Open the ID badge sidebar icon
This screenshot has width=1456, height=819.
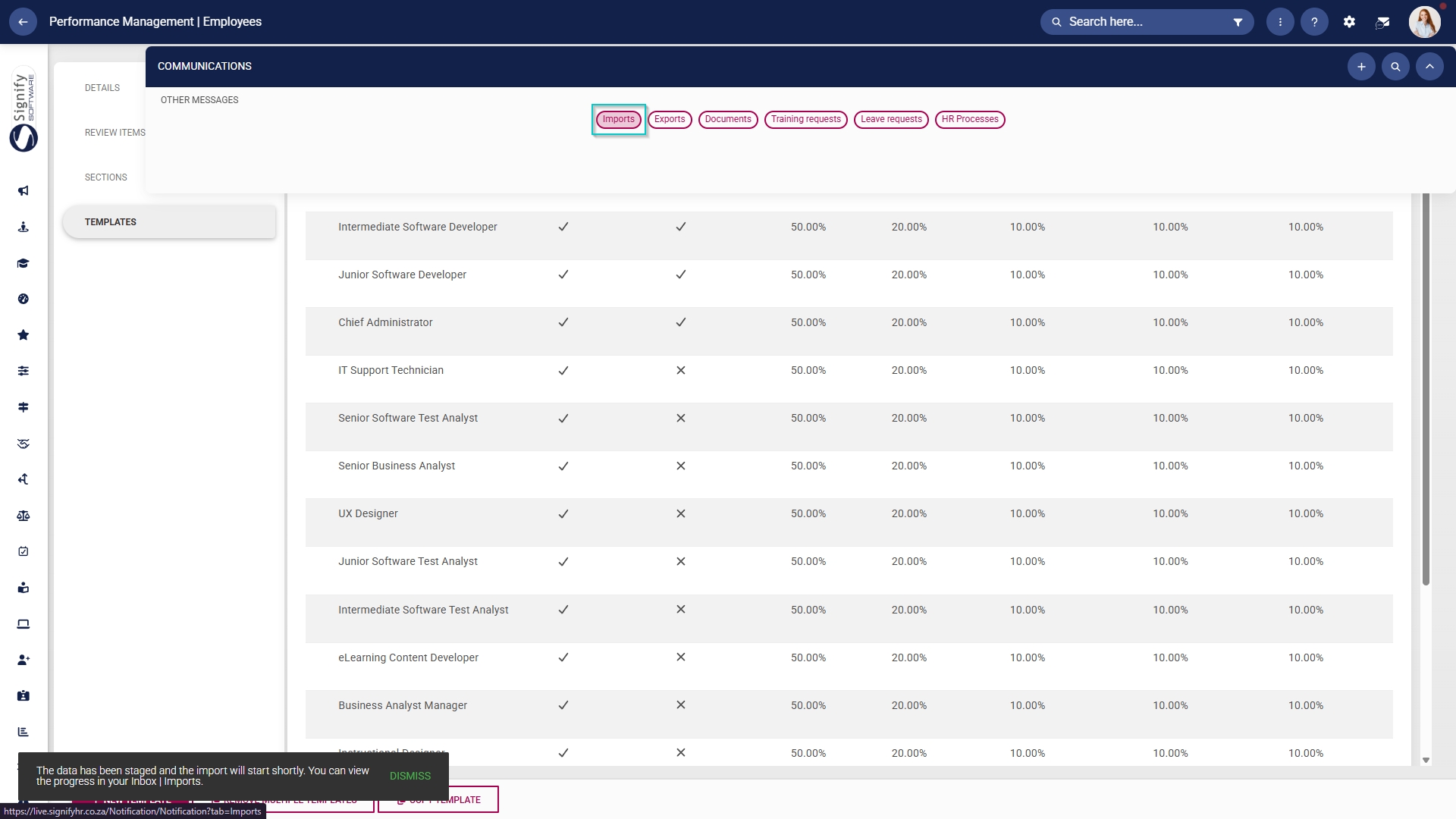tap(24, 695)
